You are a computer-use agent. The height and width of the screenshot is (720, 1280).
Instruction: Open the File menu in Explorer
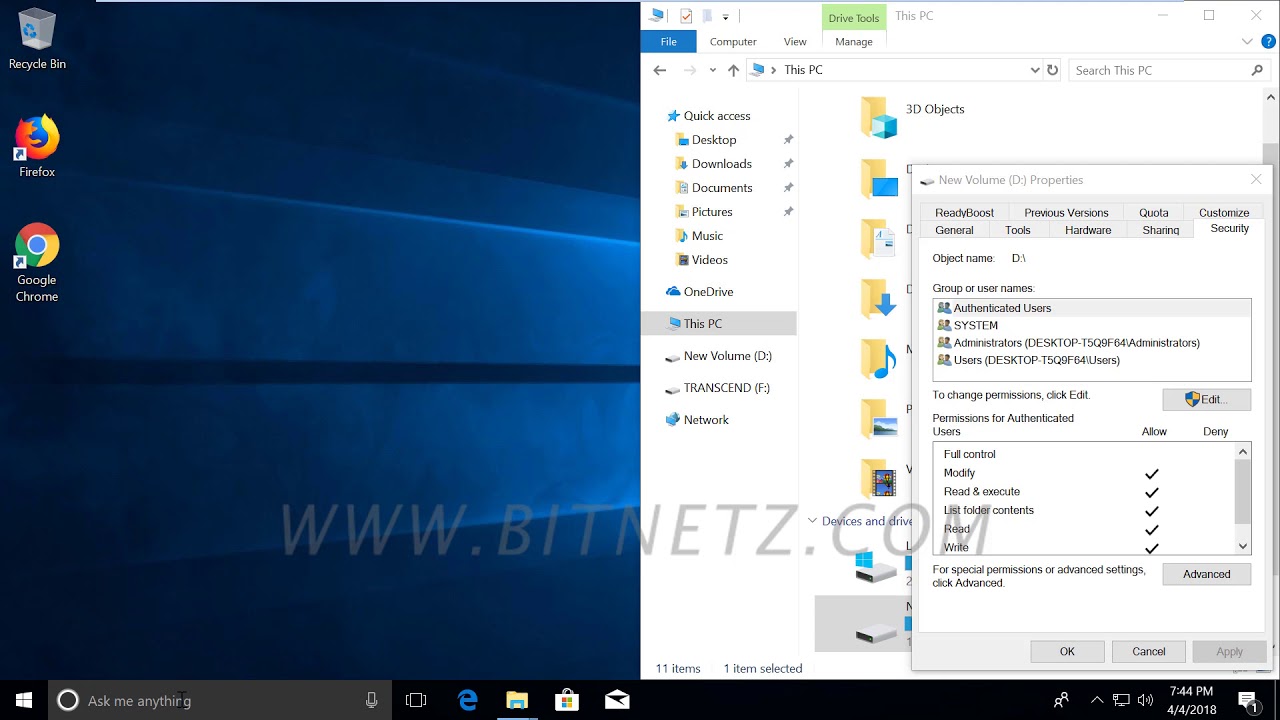pyautogui.click(x=669, y=42)
